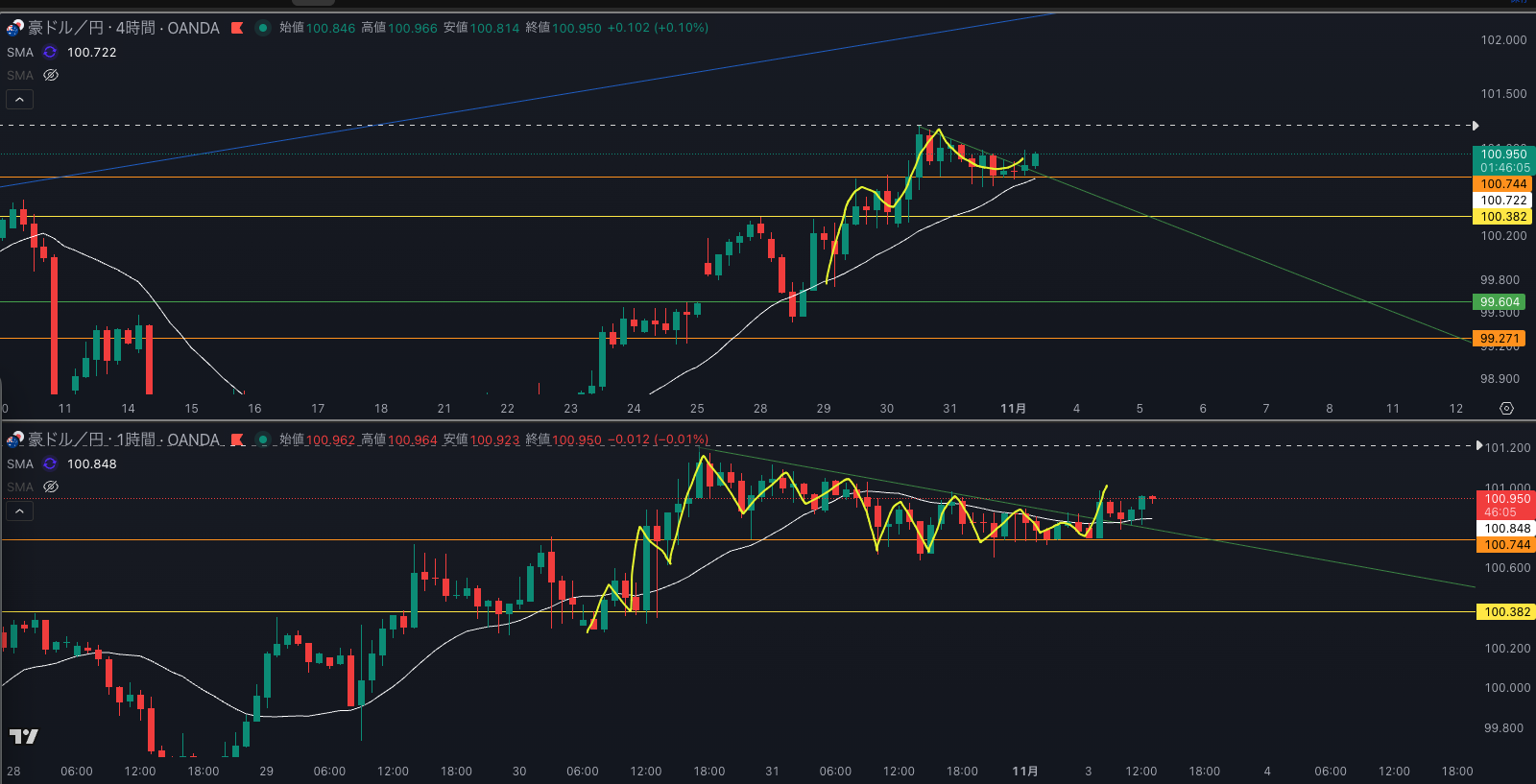Click the orange 100.744 price label on top chart

pyautogui.click(x=1502, y=184)
